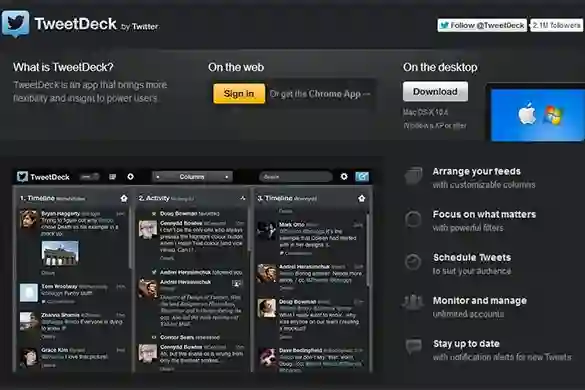The image size is (585, 390).
Task: Click the third column's scrollbar
Action: coord(368,250)
